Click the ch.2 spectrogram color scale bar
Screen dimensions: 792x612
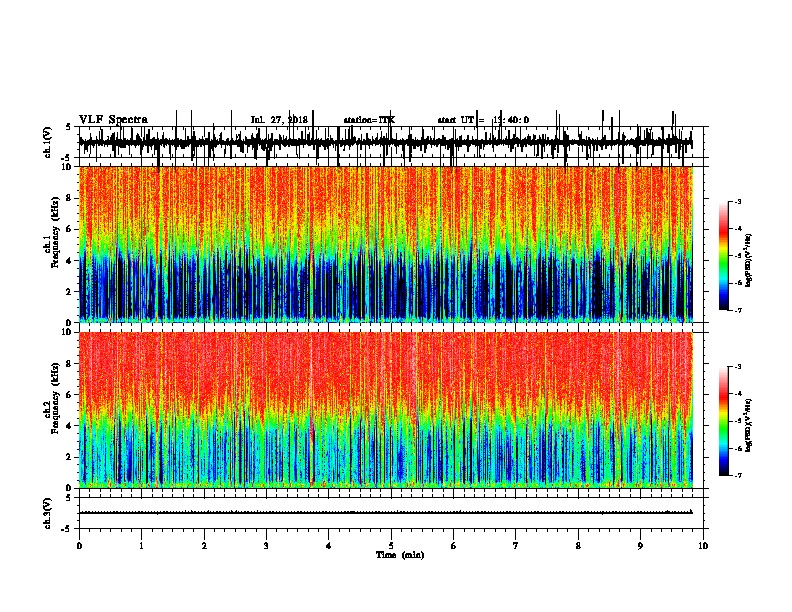[724, 421]
